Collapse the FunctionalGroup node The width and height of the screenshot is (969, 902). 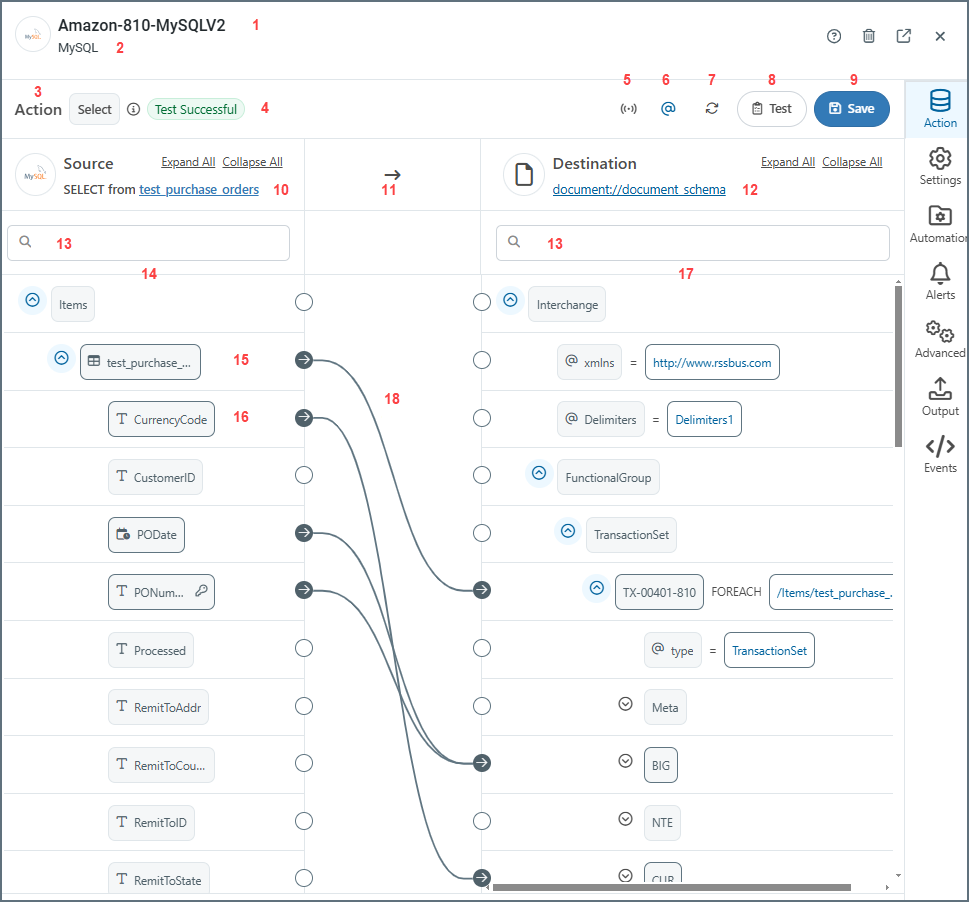click(539, 474)
